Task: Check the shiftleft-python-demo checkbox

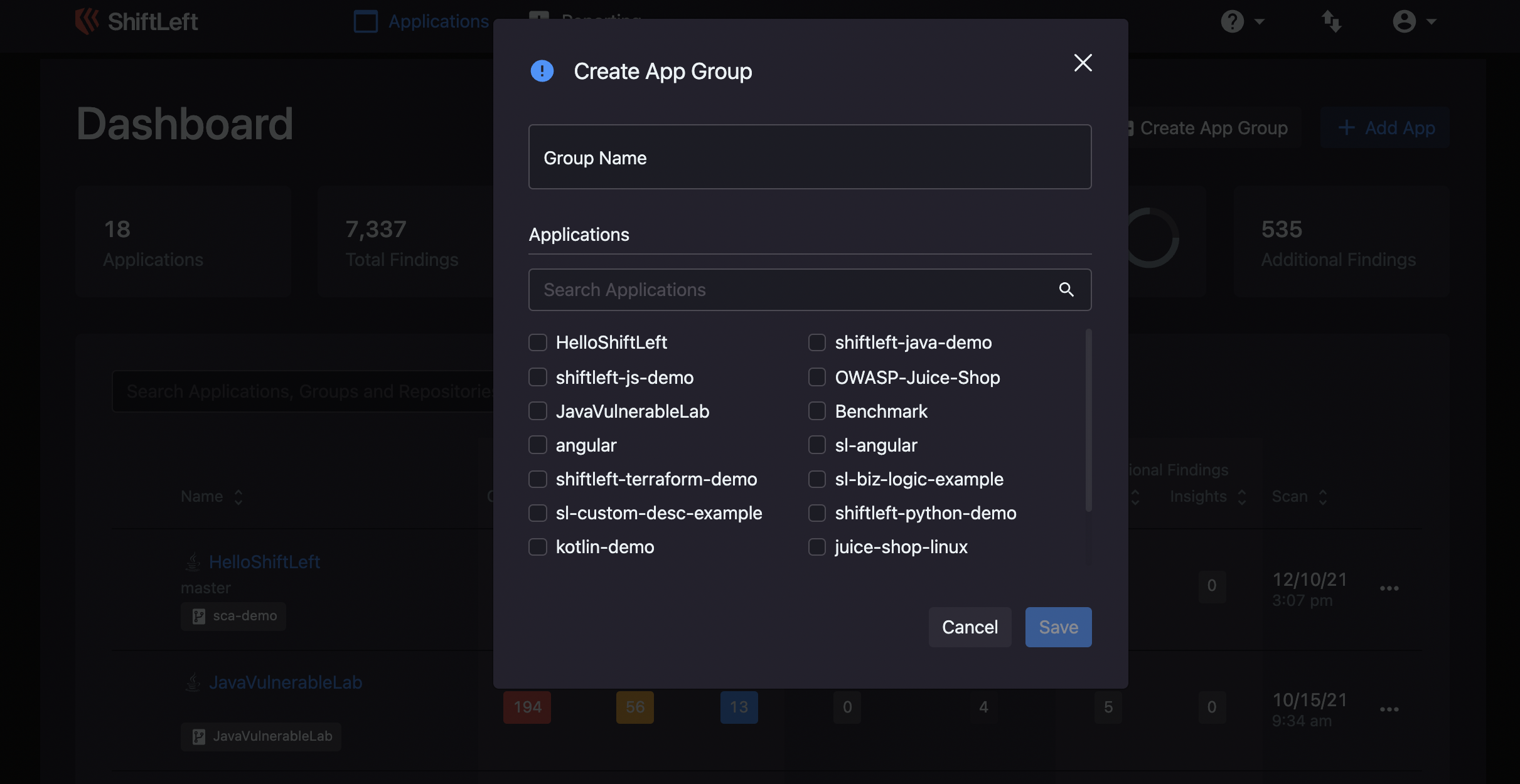Action: pos(816,513)
